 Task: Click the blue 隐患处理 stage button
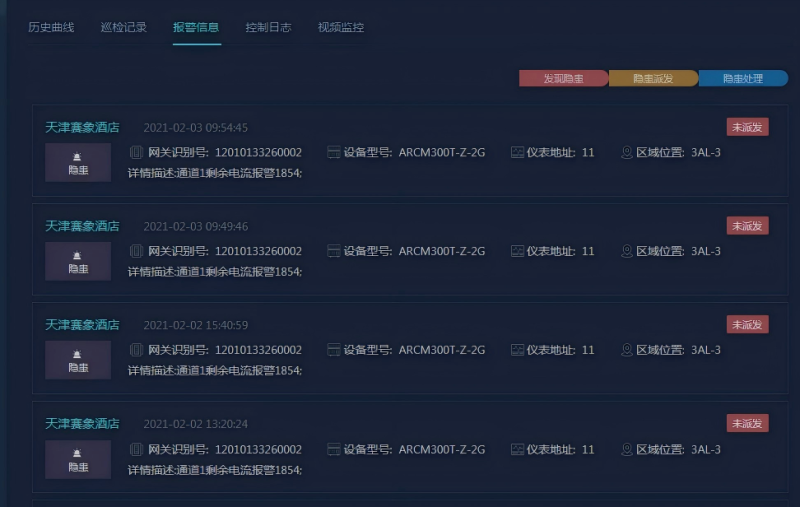(x=743, y=79)
